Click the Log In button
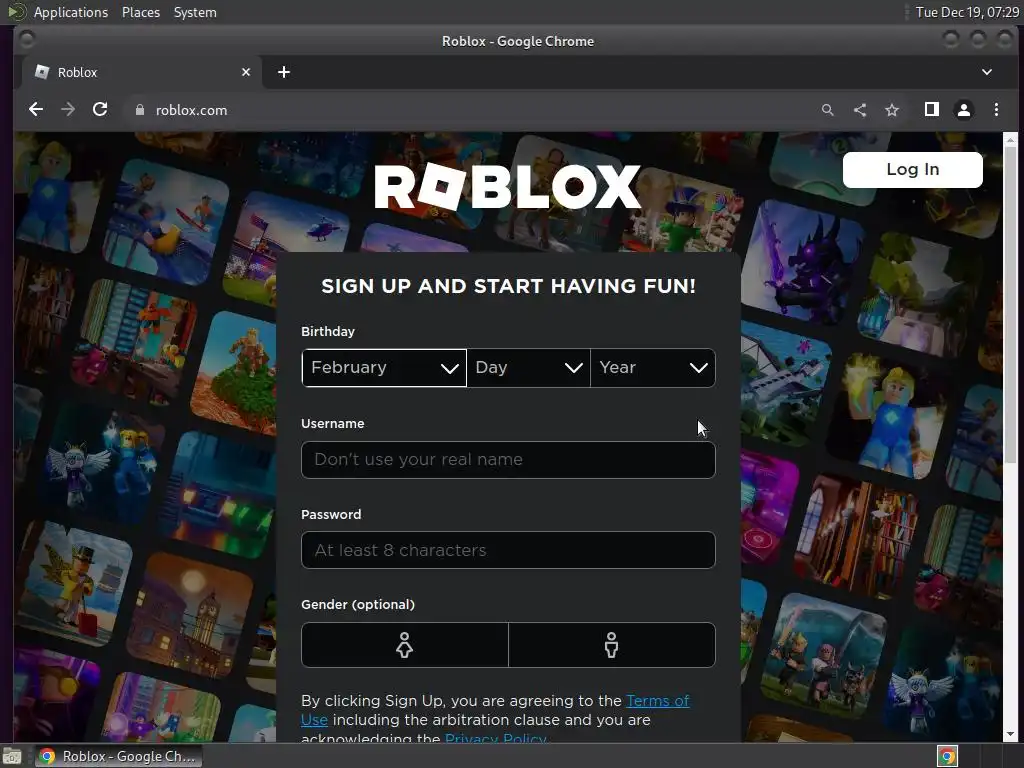This screenshot has height=768, width=1024. click(912, 170)
